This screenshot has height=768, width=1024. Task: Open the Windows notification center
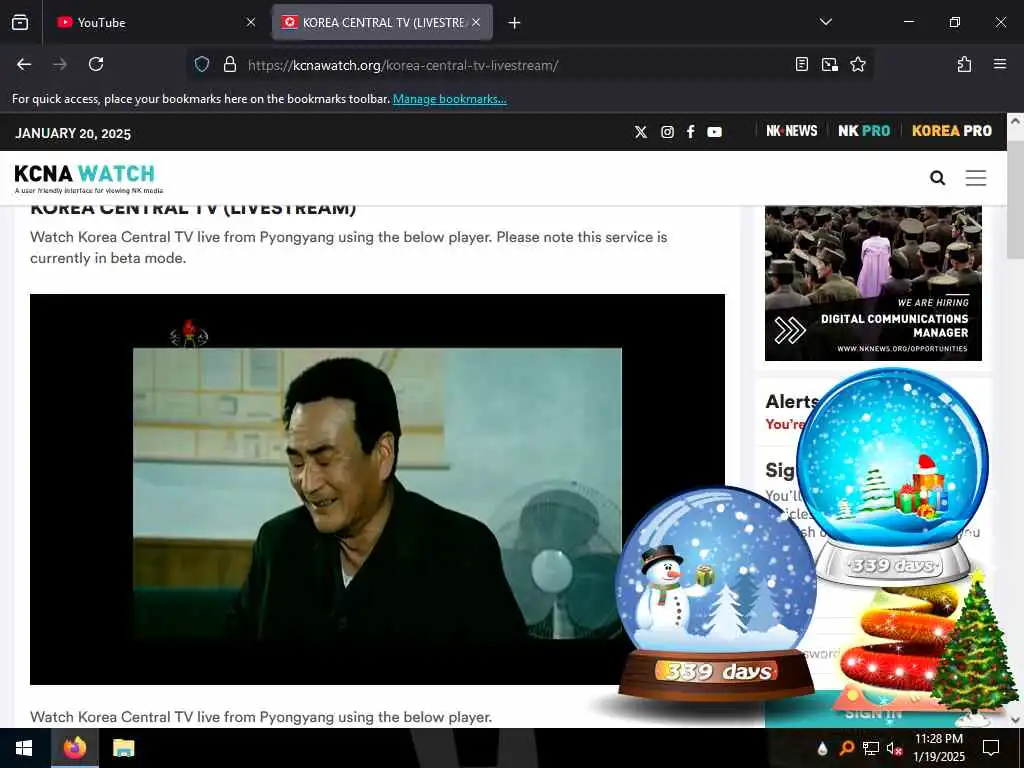(991, 748)
